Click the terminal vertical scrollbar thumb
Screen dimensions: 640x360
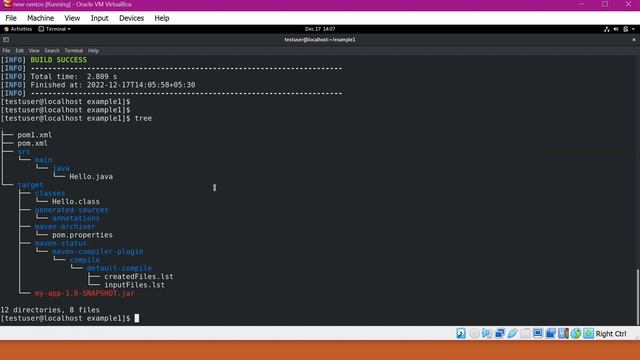click(x=638, y=296)
